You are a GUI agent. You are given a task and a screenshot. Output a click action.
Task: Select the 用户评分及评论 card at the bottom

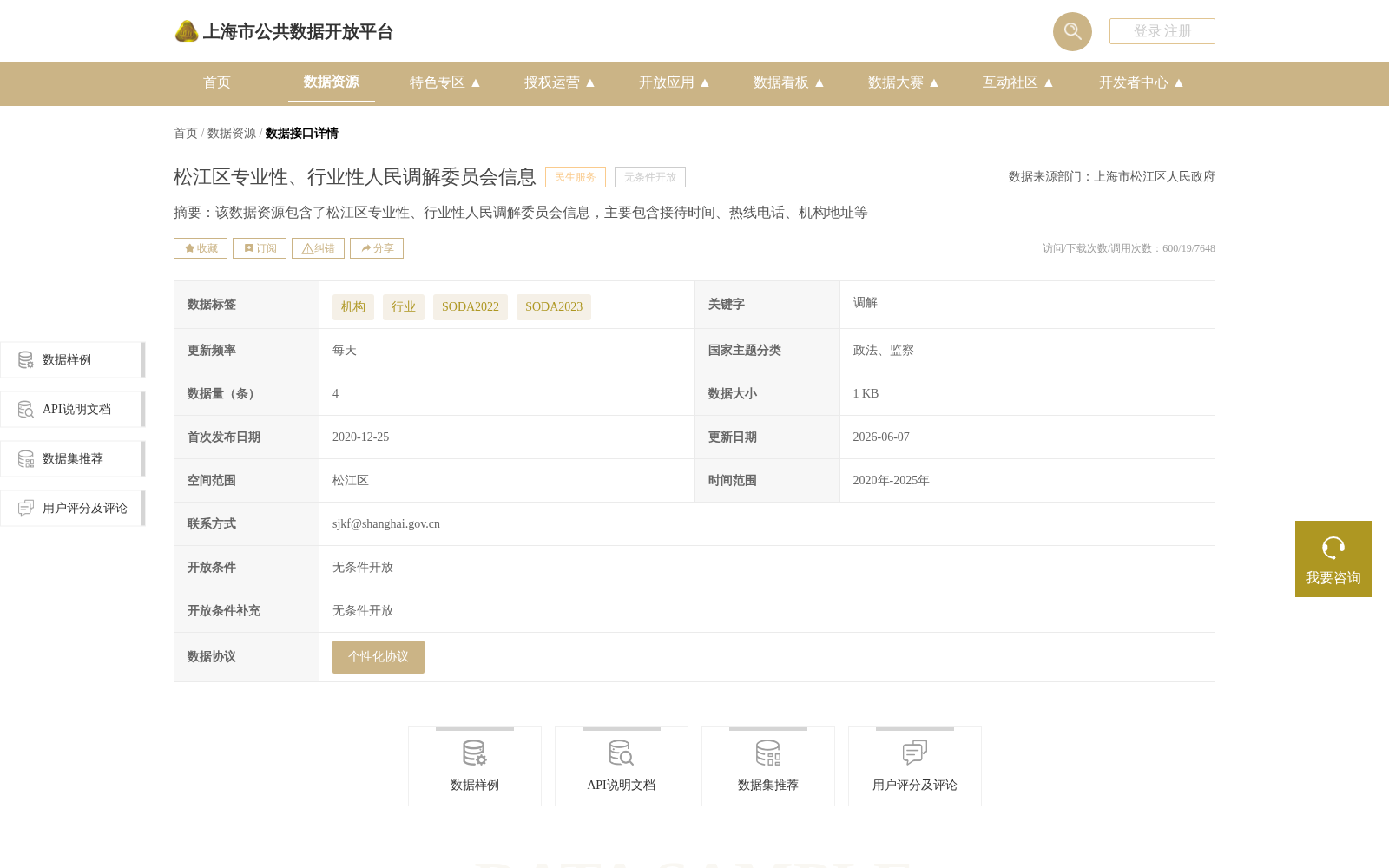click(x=915, y=766)
